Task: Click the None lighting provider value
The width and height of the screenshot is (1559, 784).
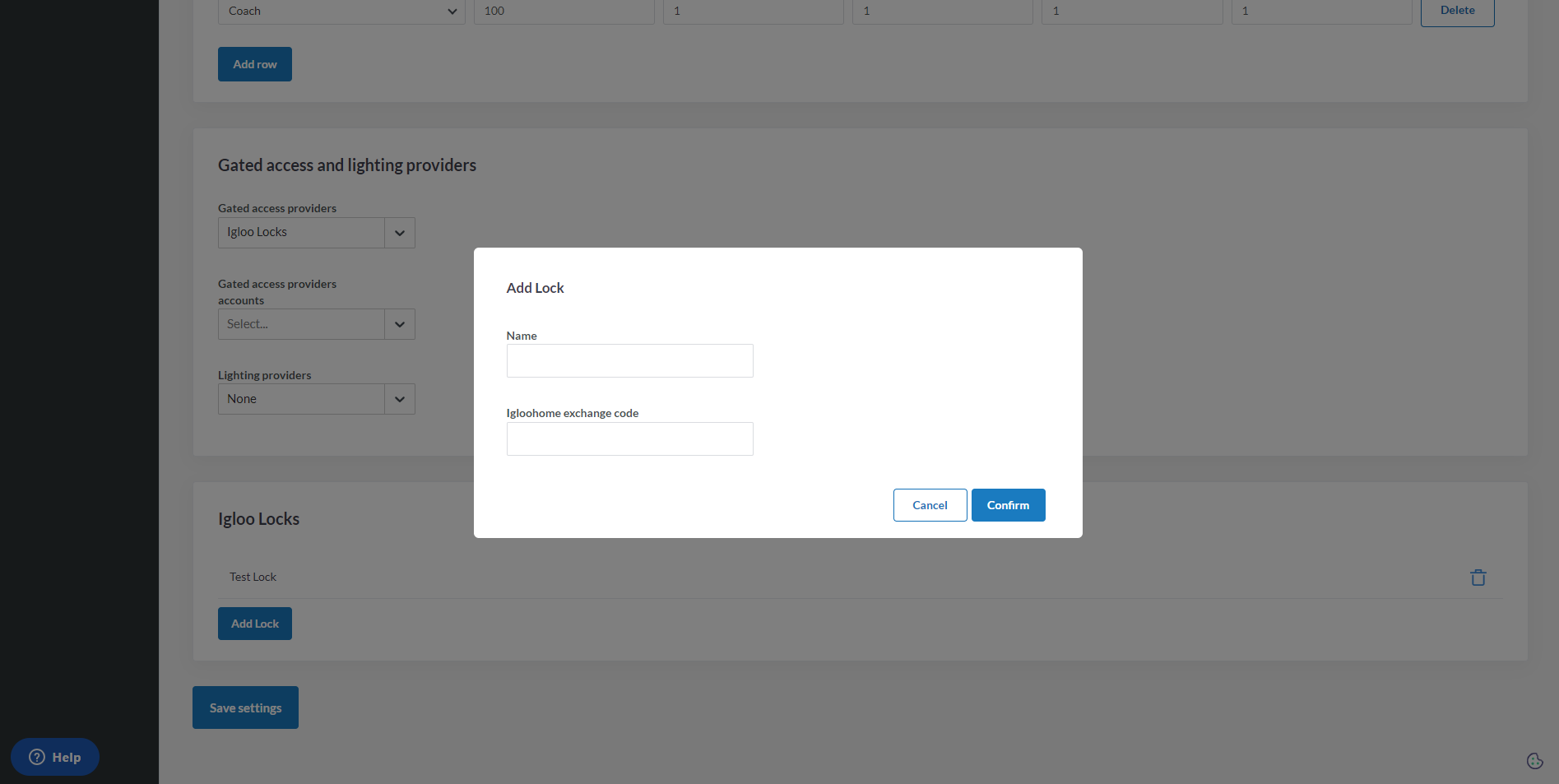Action: tap(301, 399)
